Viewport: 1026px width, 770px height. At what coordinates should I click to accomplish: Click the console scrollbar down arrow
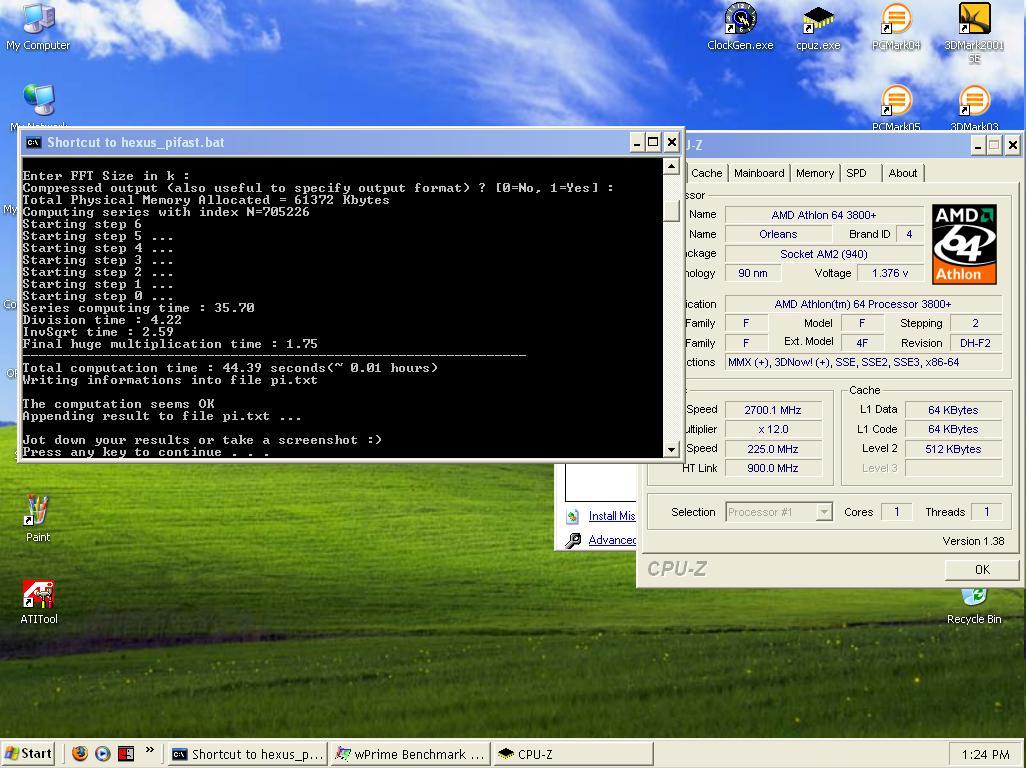coord(671,449)
